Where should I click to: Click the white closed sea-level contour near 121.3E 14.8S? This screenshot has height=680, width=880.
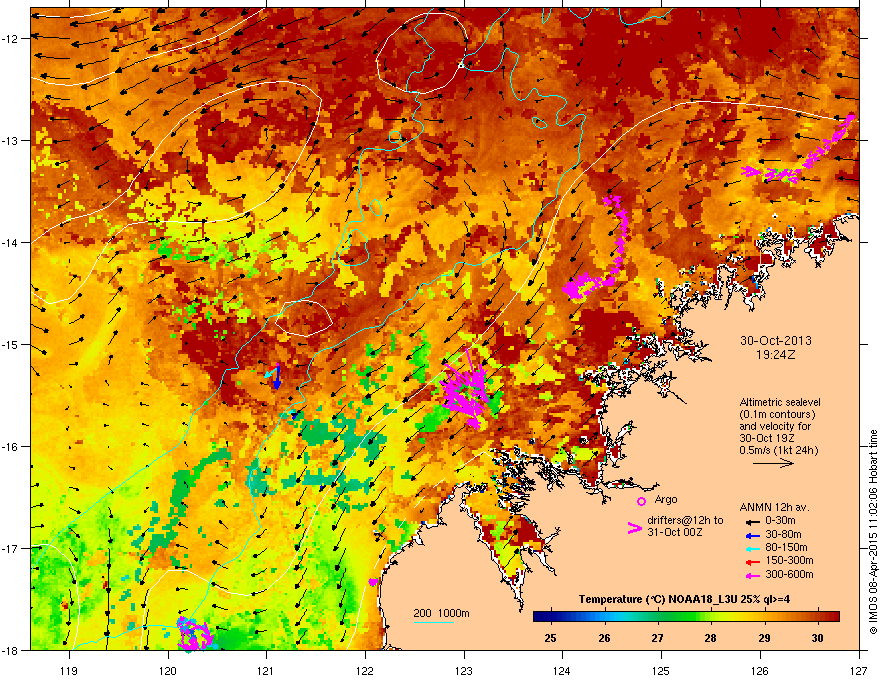pos(304,318)
